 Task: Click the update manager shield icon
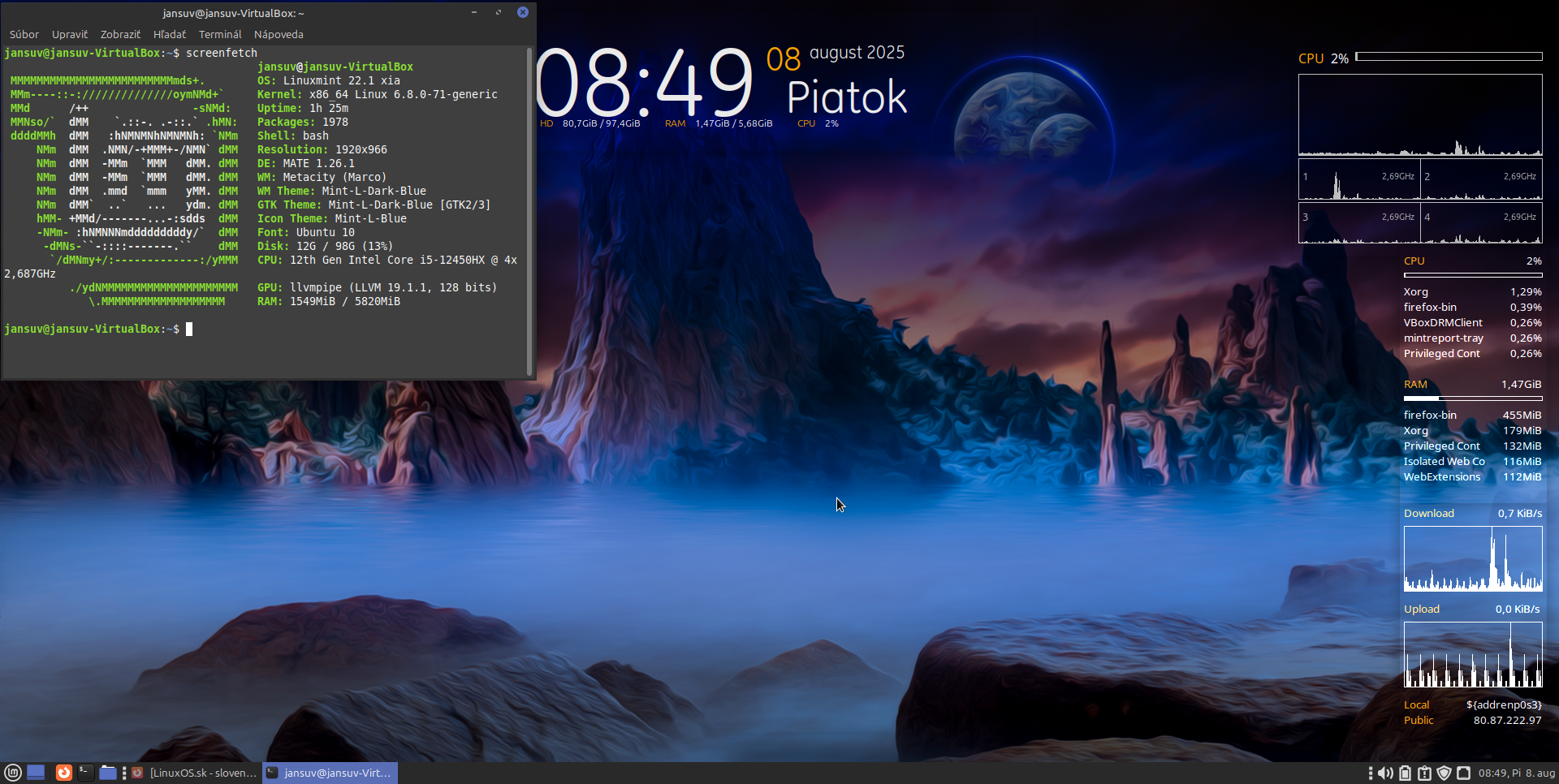1444,773
